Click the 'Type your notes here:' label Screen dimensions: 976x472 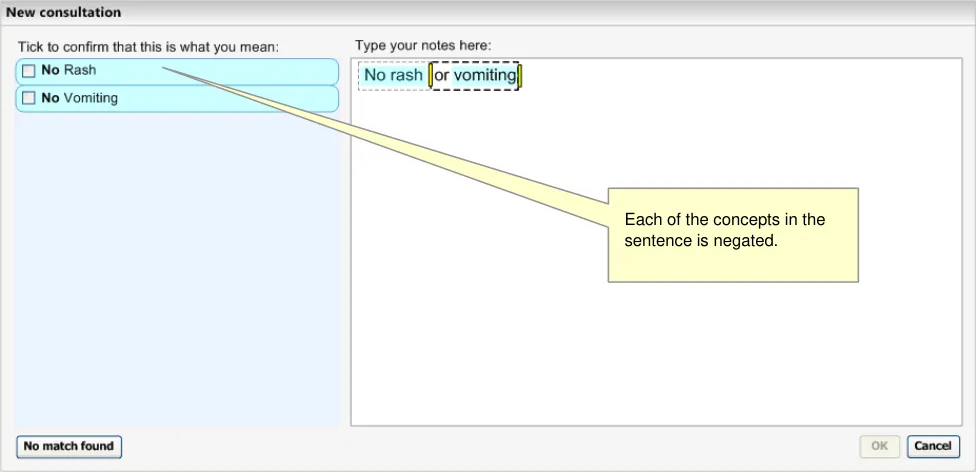pyautogui.click(x=423, y=46)
